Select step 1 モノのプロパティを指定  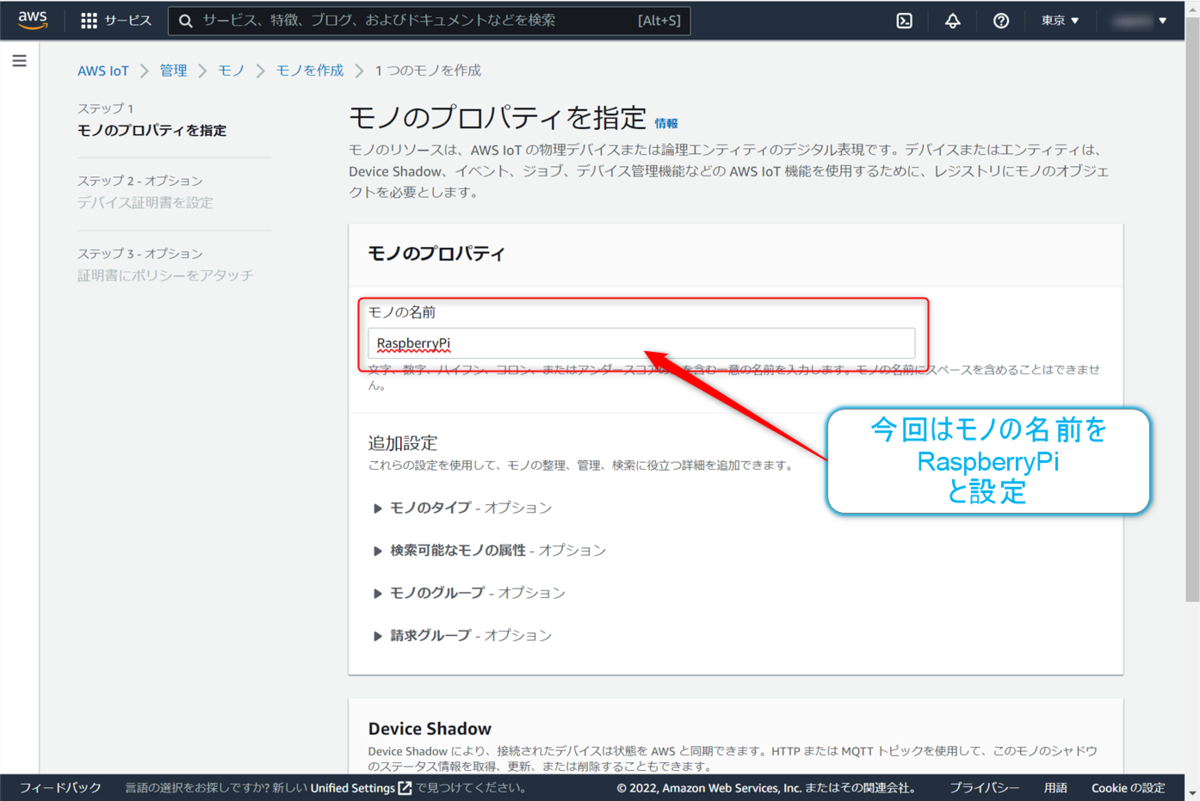pos(152,130)
